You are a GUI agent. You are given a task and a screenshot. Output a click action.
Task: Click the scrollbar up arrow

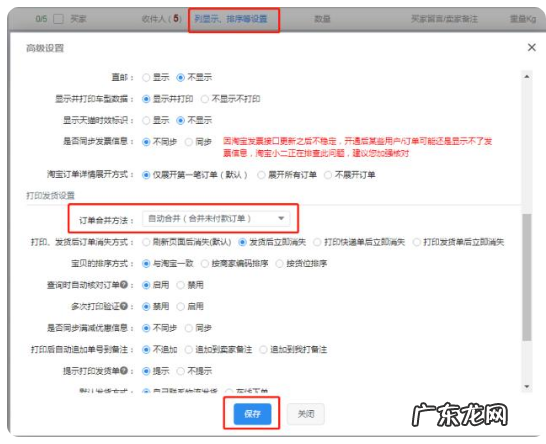pyautogui.click(x=527, y=76)
